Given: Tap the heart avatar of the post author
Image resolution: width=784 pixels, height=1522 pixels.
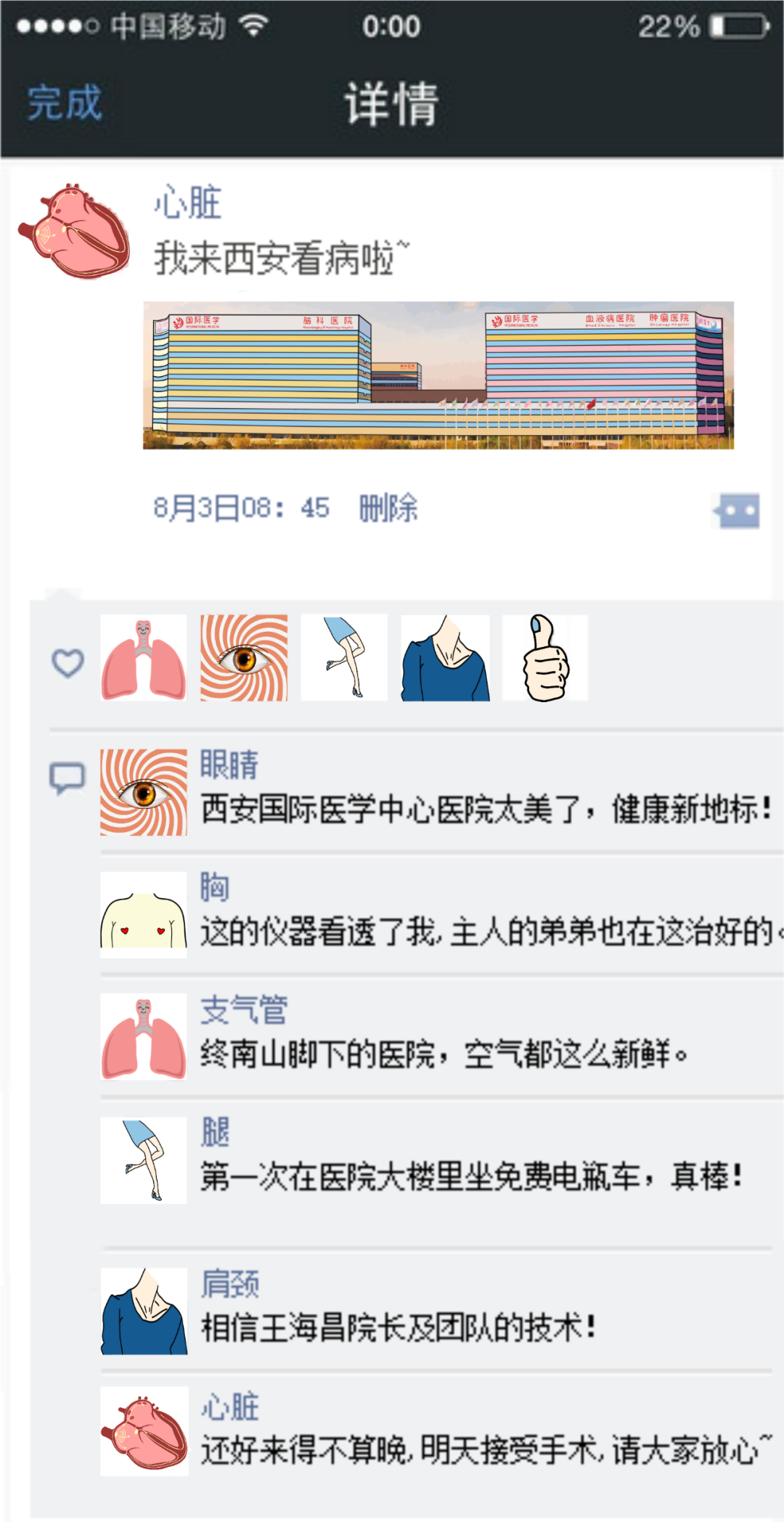Looking at the screenshot, I should click(x=74, y=231).
